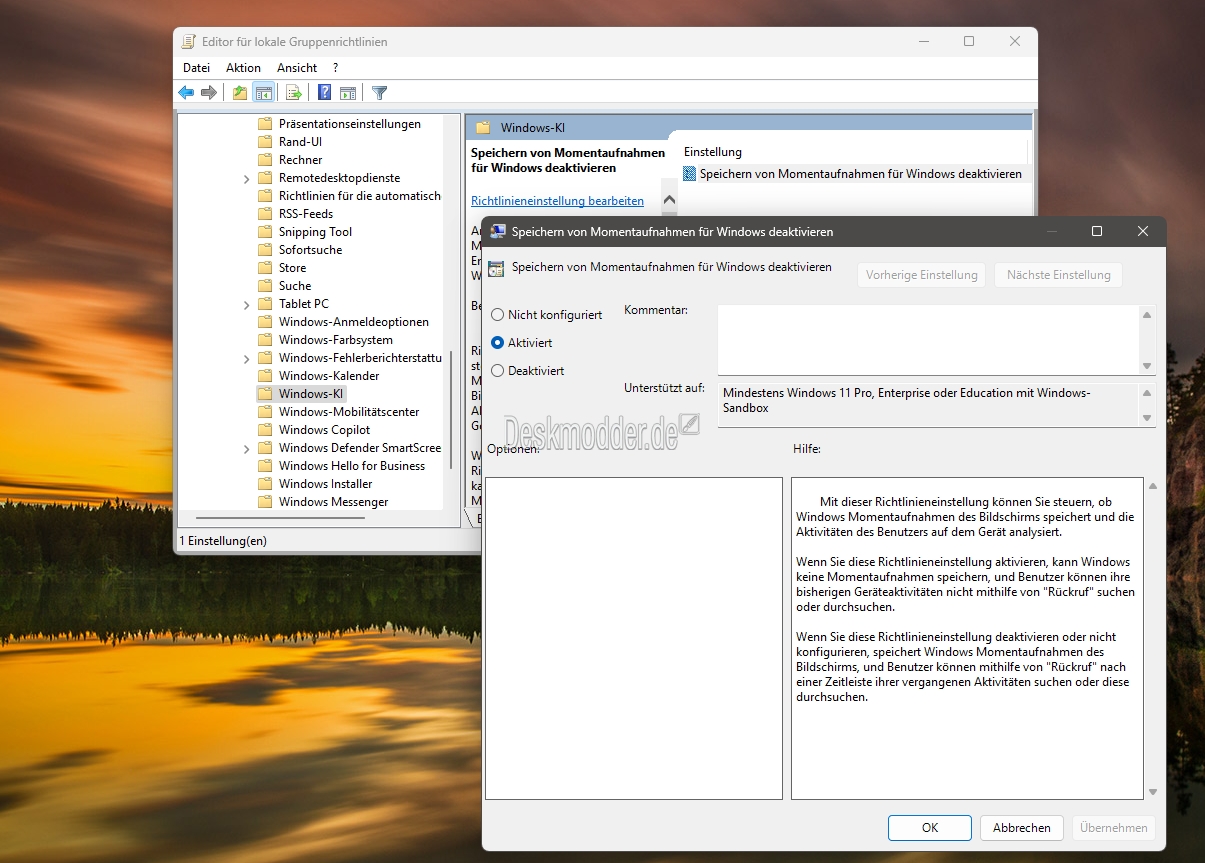This screenshot has width=1205, height=863.
Task: Click the scroll icon in the Gruppenrichtlinien title bar
Action: coord(189,42)
